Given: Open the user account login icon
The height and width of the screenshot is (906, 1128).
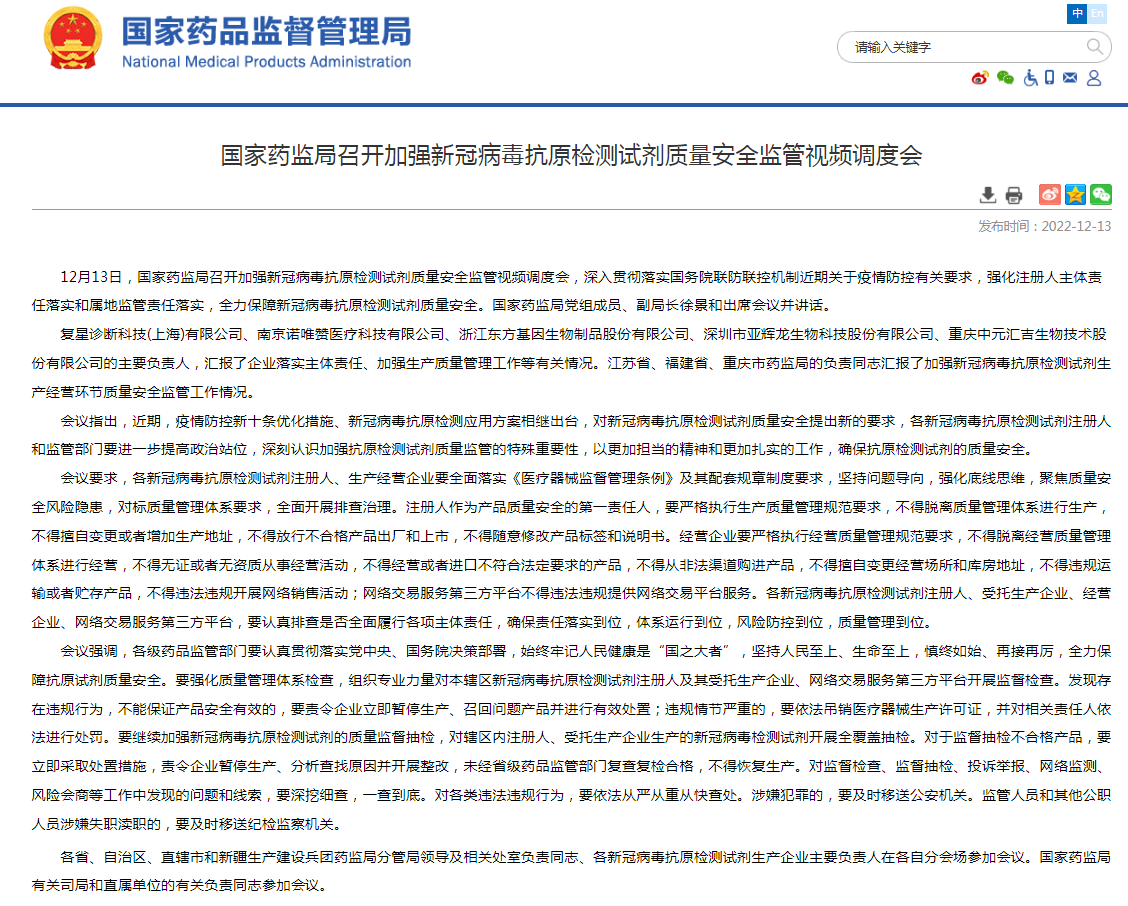Looking at the screenshot, I should pos(1093,78).
